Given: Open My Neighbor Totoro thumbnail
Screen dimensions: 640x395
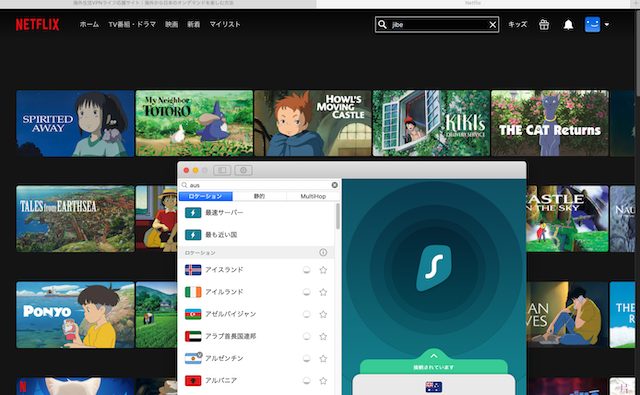Looking at the screenshot, I should coord(194,123).
